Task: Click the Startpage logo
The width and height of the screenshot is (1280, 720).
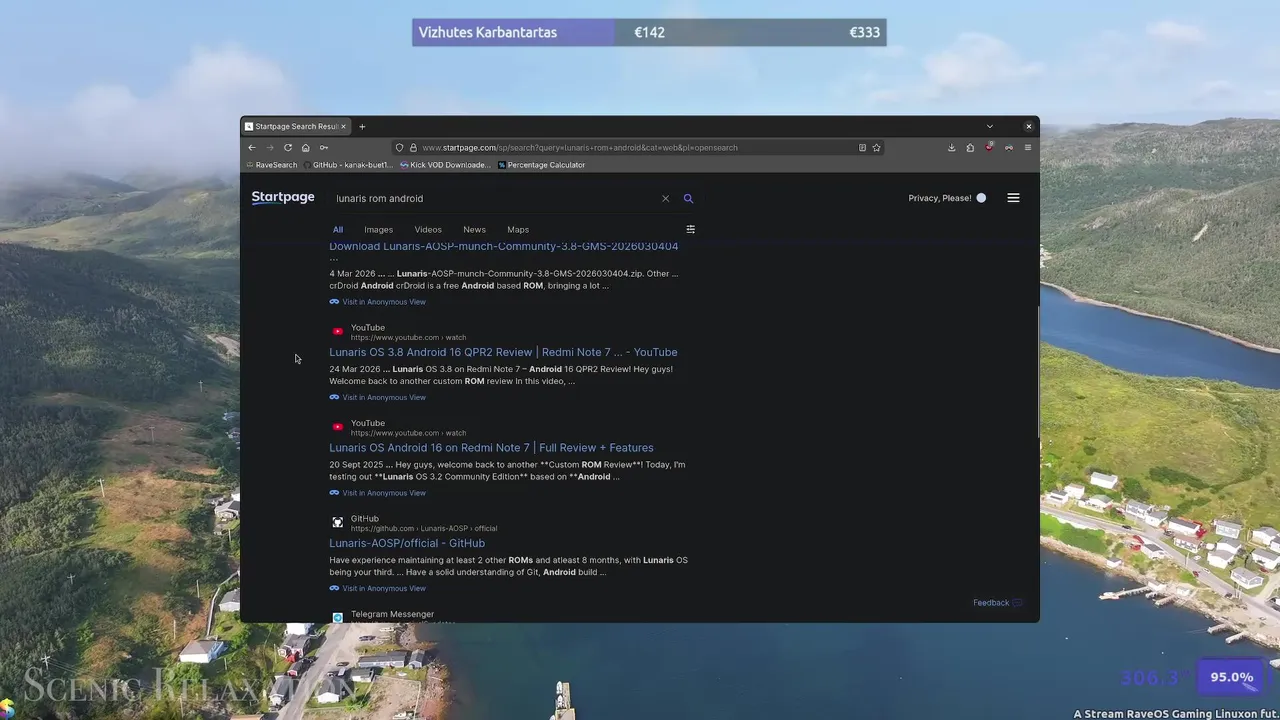Action: point(283,197)
